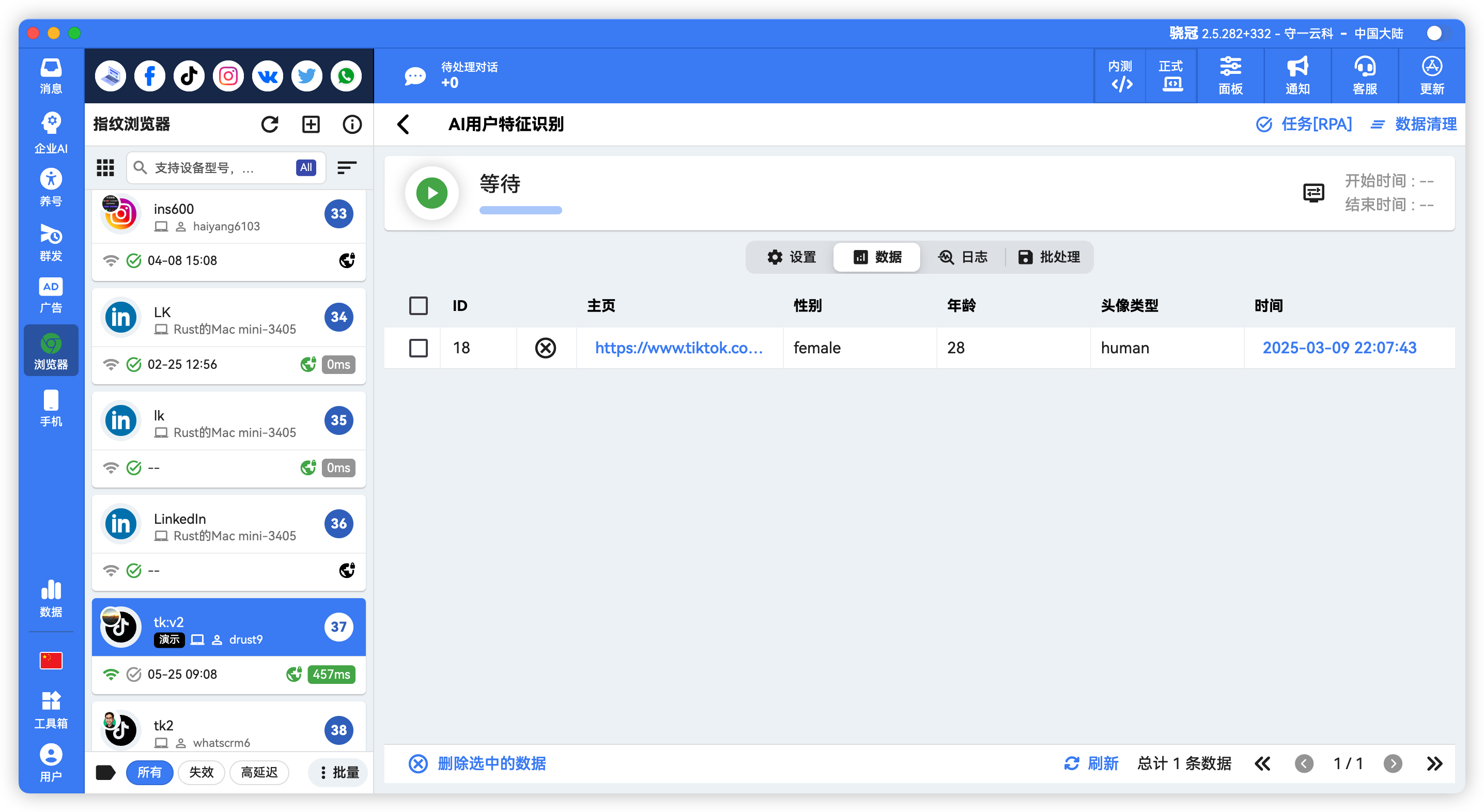Refresh the fingerprint browser list
The width and height of the screenshot is (1484, 812).
tap(270, 124)
